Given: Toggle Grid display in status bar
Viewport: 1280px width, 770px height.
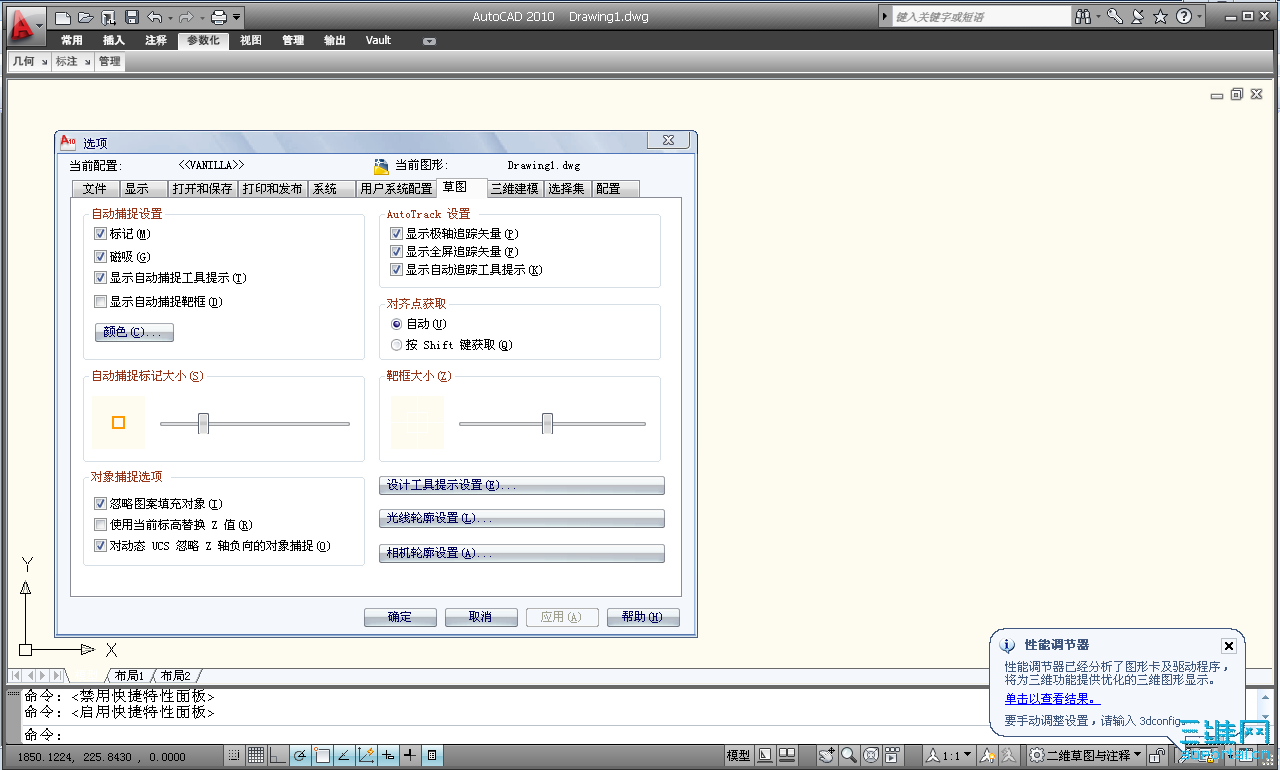Looking at the screenshot, I should (255, 755).
